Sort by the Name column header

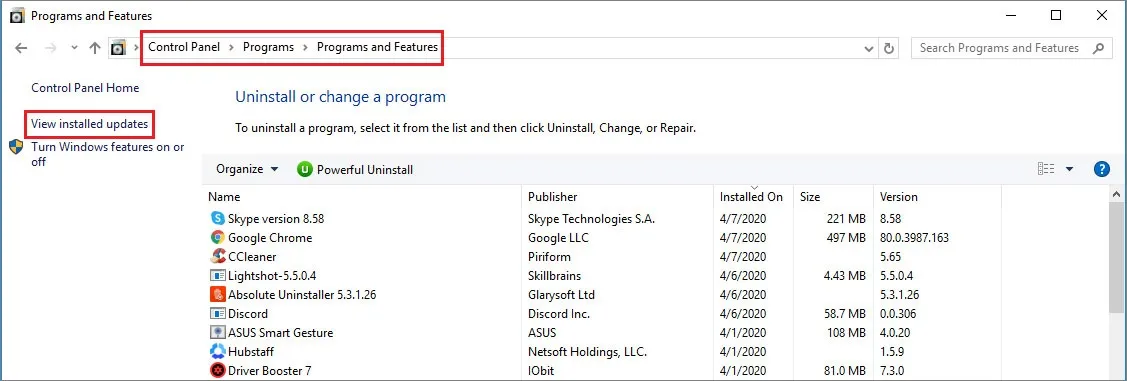tap(363, 196)
